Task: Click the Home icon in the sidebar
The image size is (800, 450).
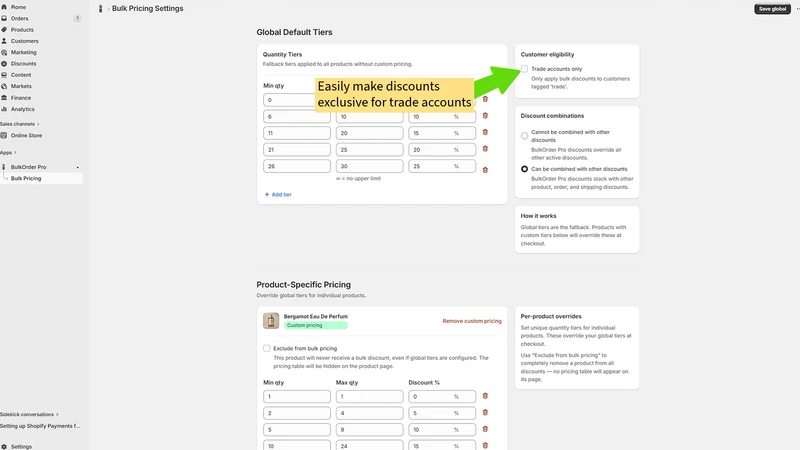Action: 4,7
